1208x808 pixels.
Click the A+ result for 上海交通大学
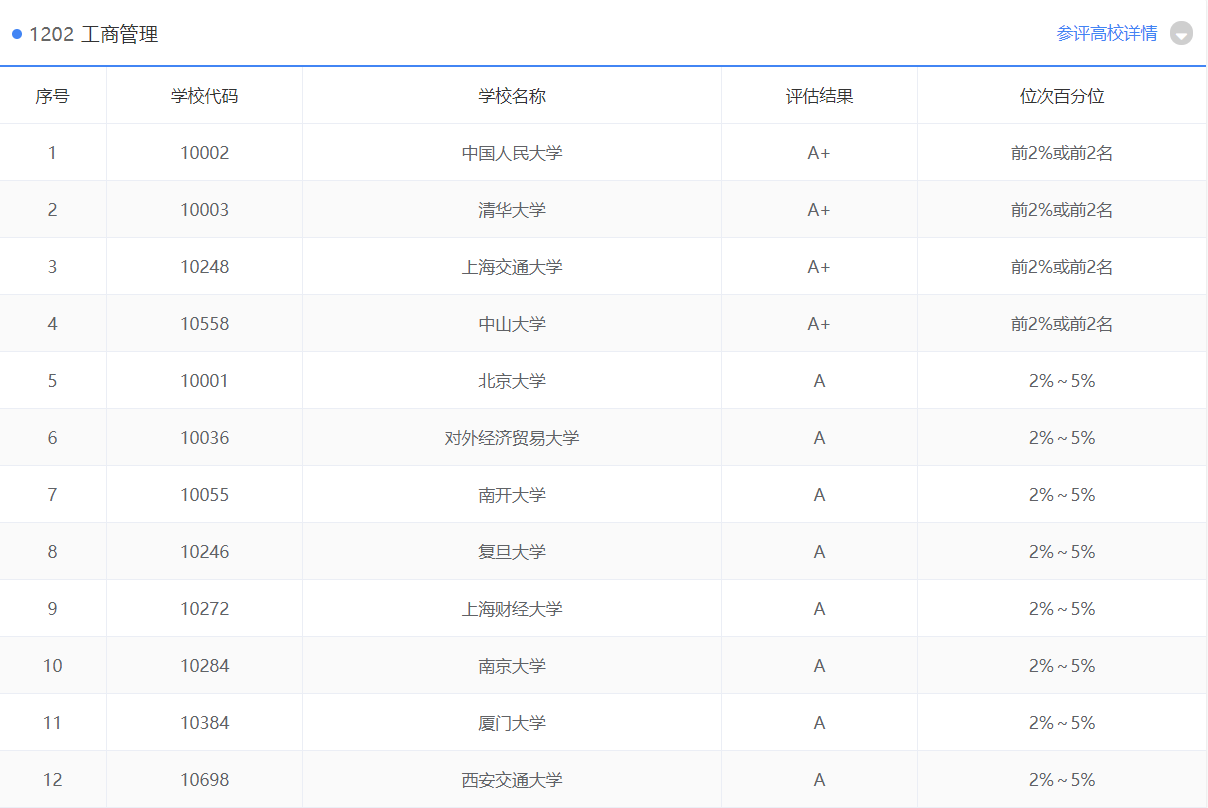[x=819, y=267]
